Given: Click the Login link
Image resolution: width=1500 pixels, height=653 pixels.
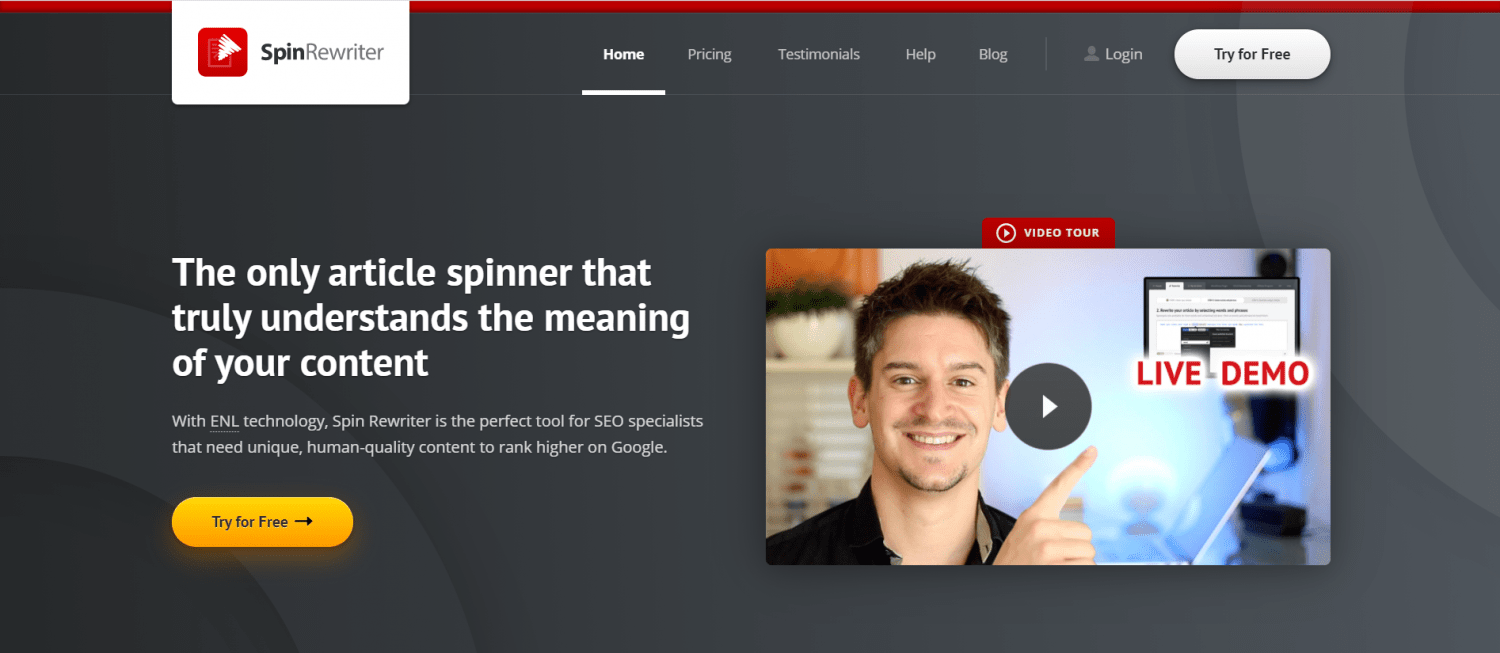Looking at the screenshot, I should 1123,54.
